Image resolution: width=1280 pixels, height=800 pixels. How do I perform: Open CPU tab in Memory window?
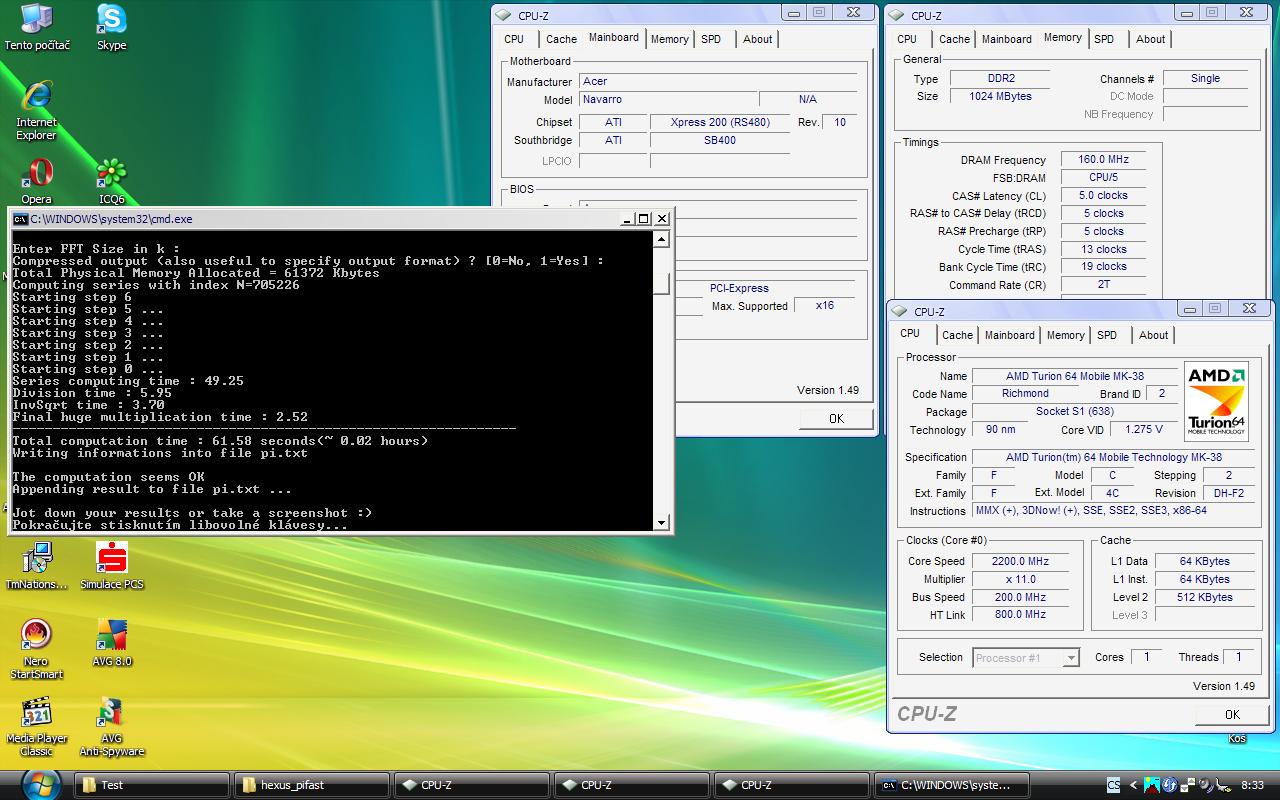pos(907,39)
